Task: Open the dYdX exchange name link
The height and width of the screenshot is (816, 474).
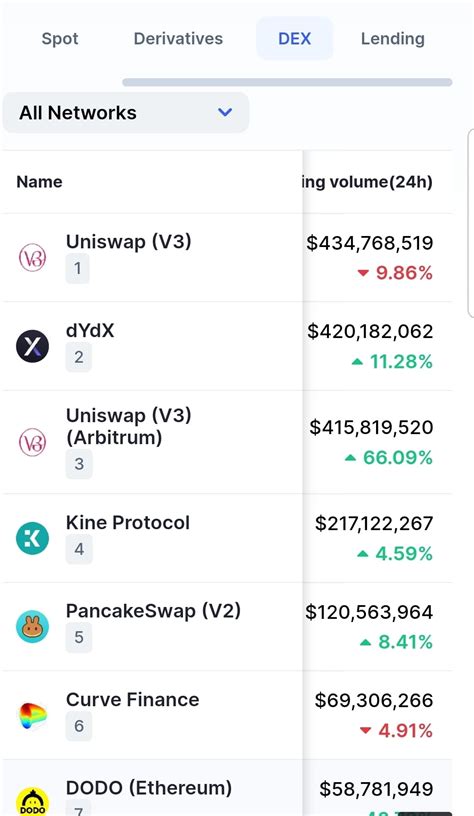Action: click(x=90, y=330)
